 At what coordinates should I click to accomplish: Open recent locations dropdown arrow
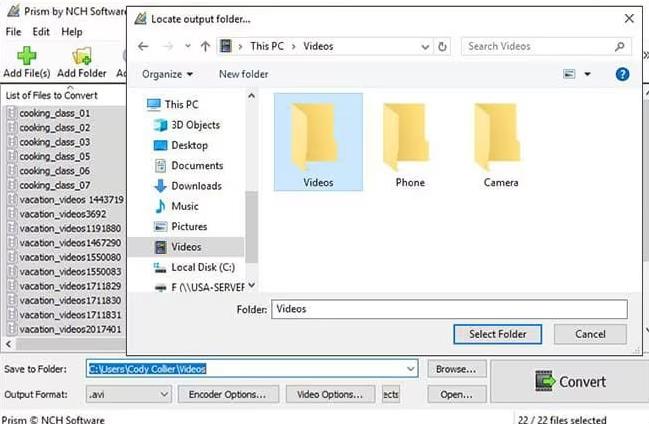[188, 46]
